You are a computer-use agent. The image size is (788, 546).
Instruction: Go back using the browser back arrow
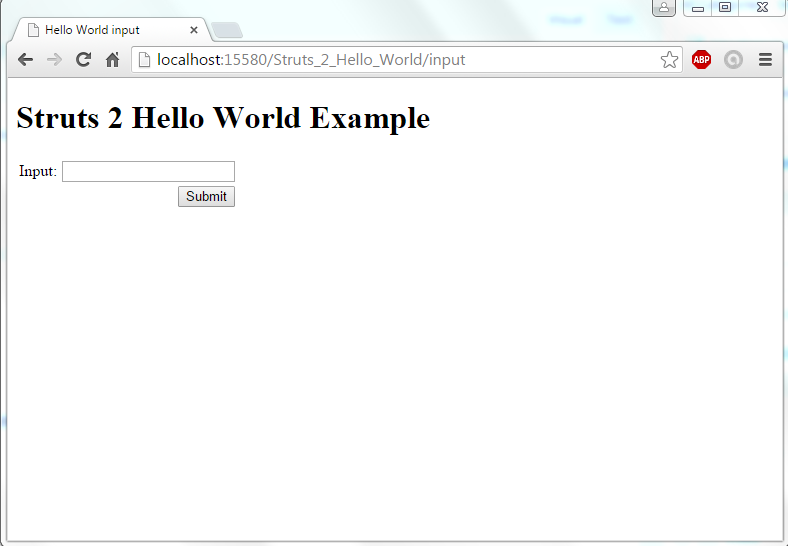[25, 60]
